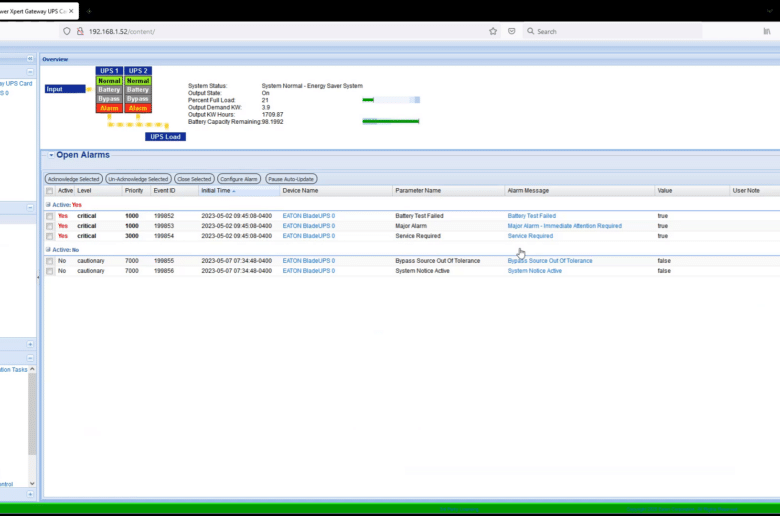Screen dimensions: 780x516
Task: Click UPS 1 Normal status indicator
Action: tap(109, 81)
